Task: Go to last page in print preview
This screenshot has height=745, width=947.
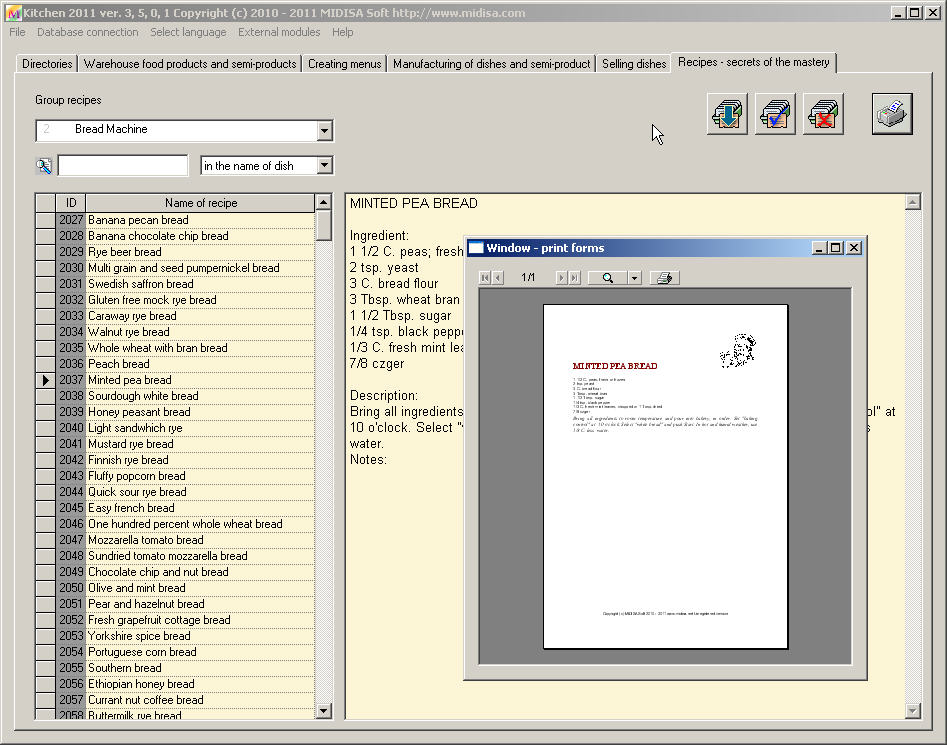Action: pyautogui.click(x=574, y=278)
